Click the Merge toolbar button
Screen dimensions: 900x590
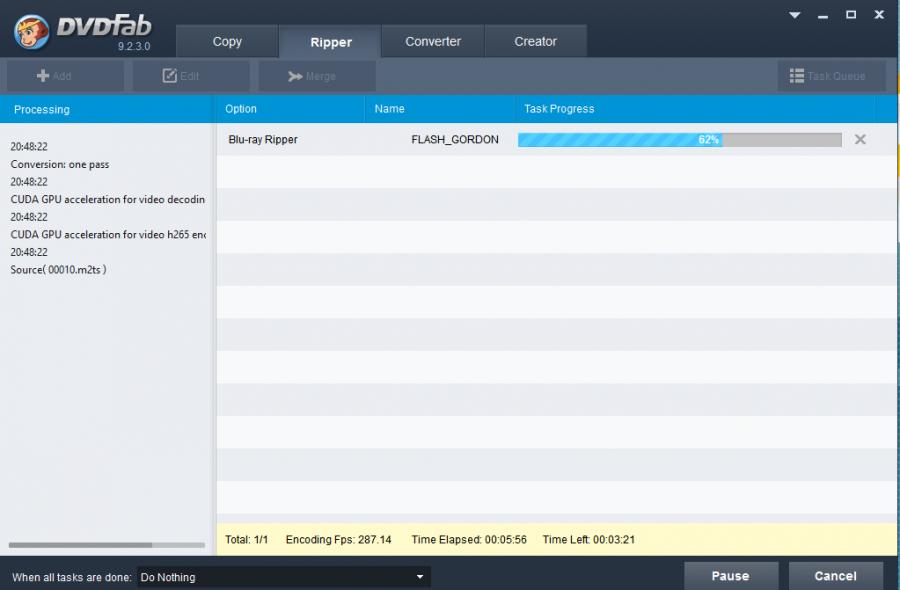(x=317, y=76)
